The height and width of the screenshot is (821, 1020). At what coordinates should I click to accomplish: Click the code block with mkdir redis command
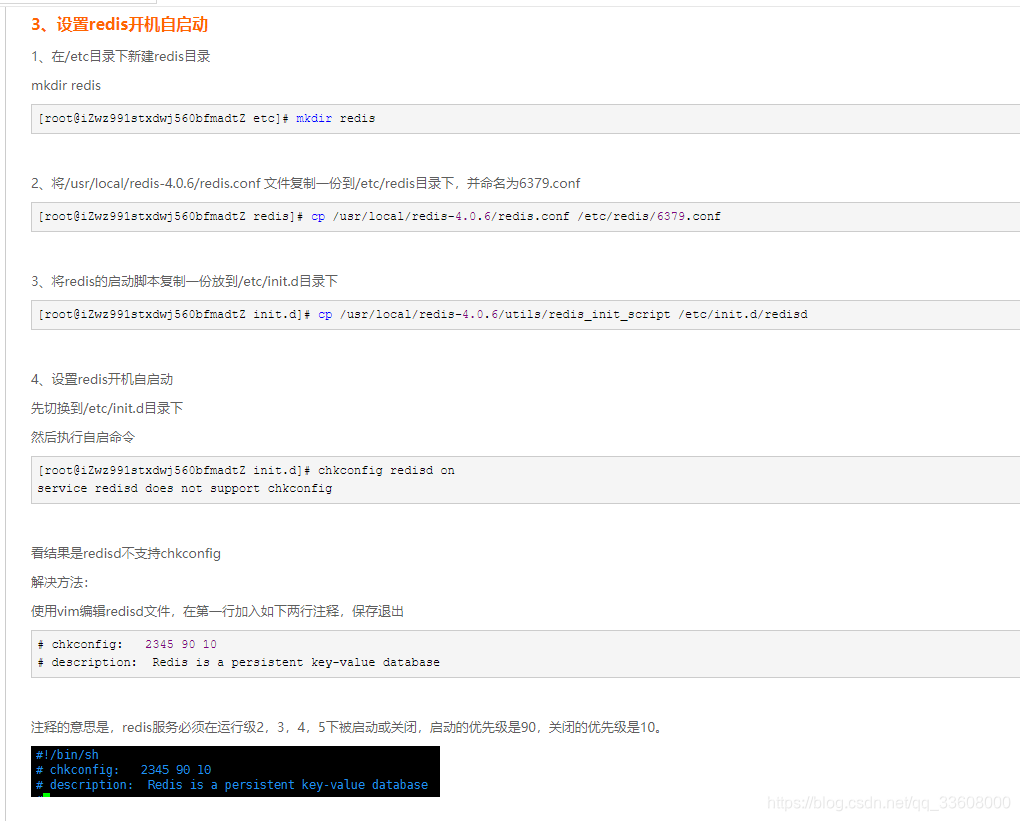525,118
